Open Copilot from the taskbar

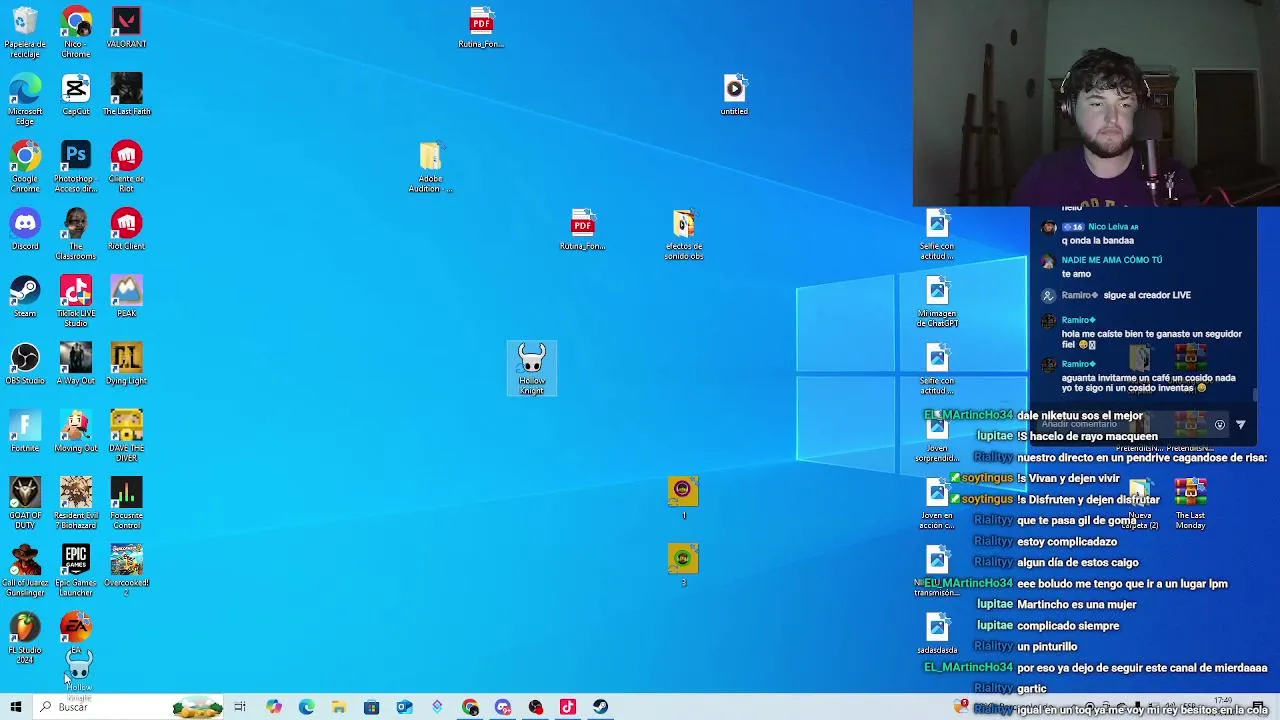(273, 707)
